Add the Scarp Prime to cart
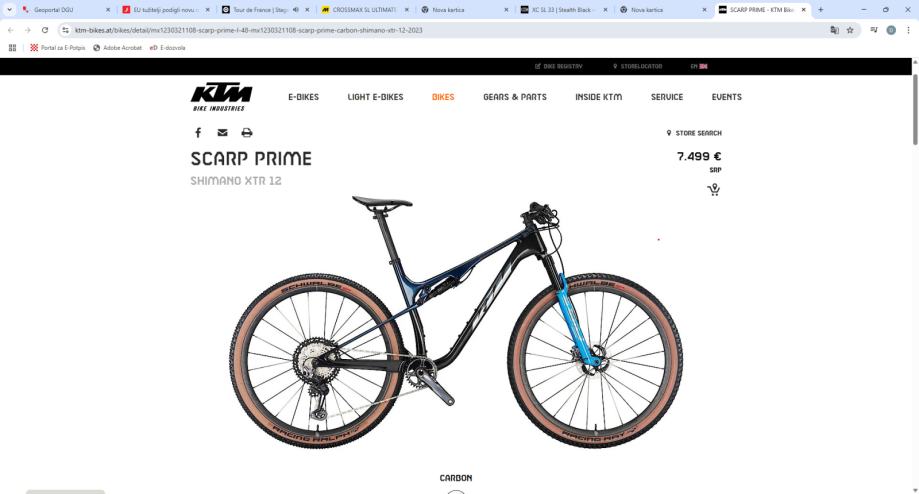Screen dimensions: 919x494 click(x=713, y=190)
